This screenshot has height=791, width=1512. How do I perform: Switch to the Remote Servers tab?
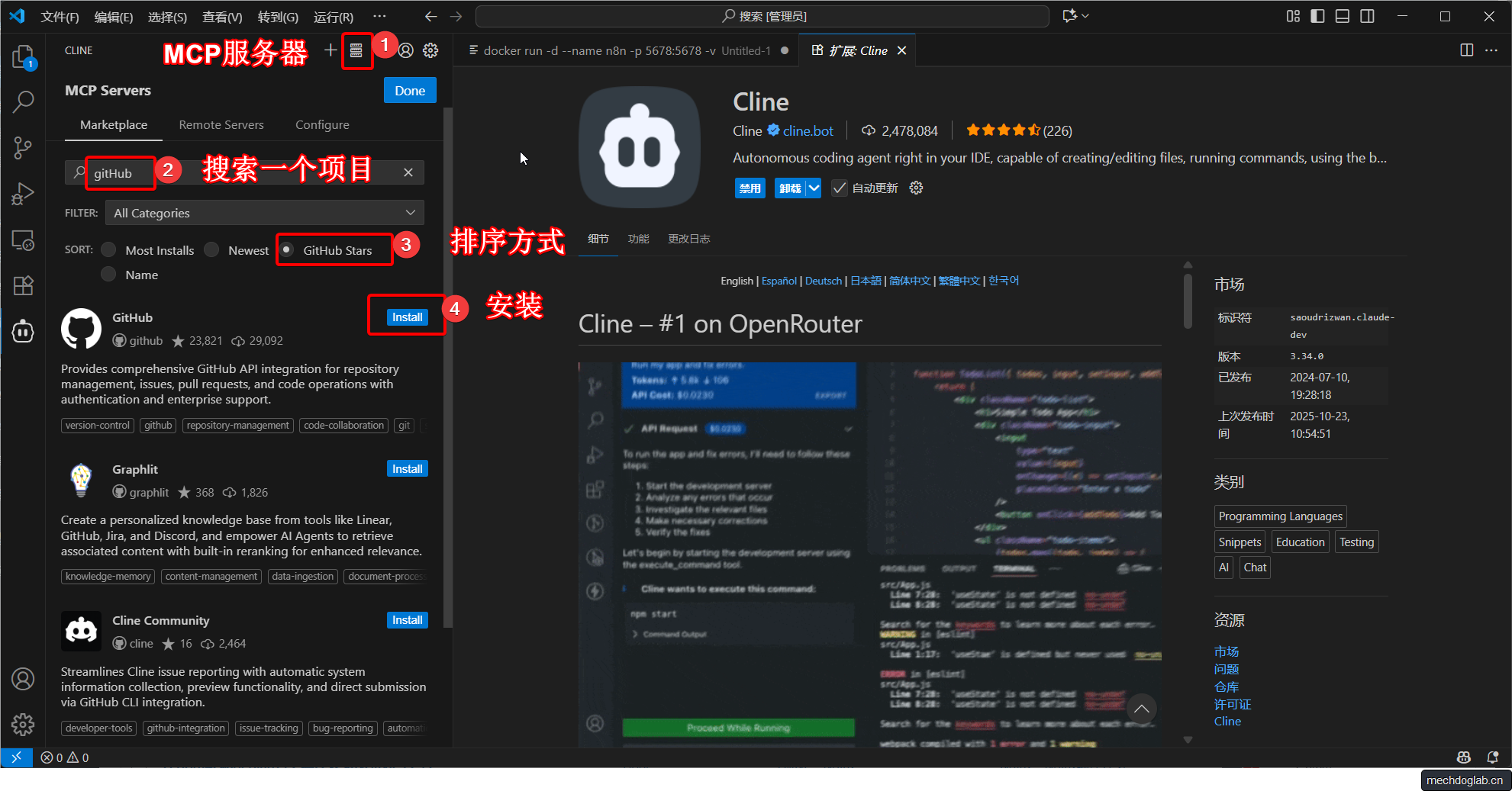click(221, 125)
